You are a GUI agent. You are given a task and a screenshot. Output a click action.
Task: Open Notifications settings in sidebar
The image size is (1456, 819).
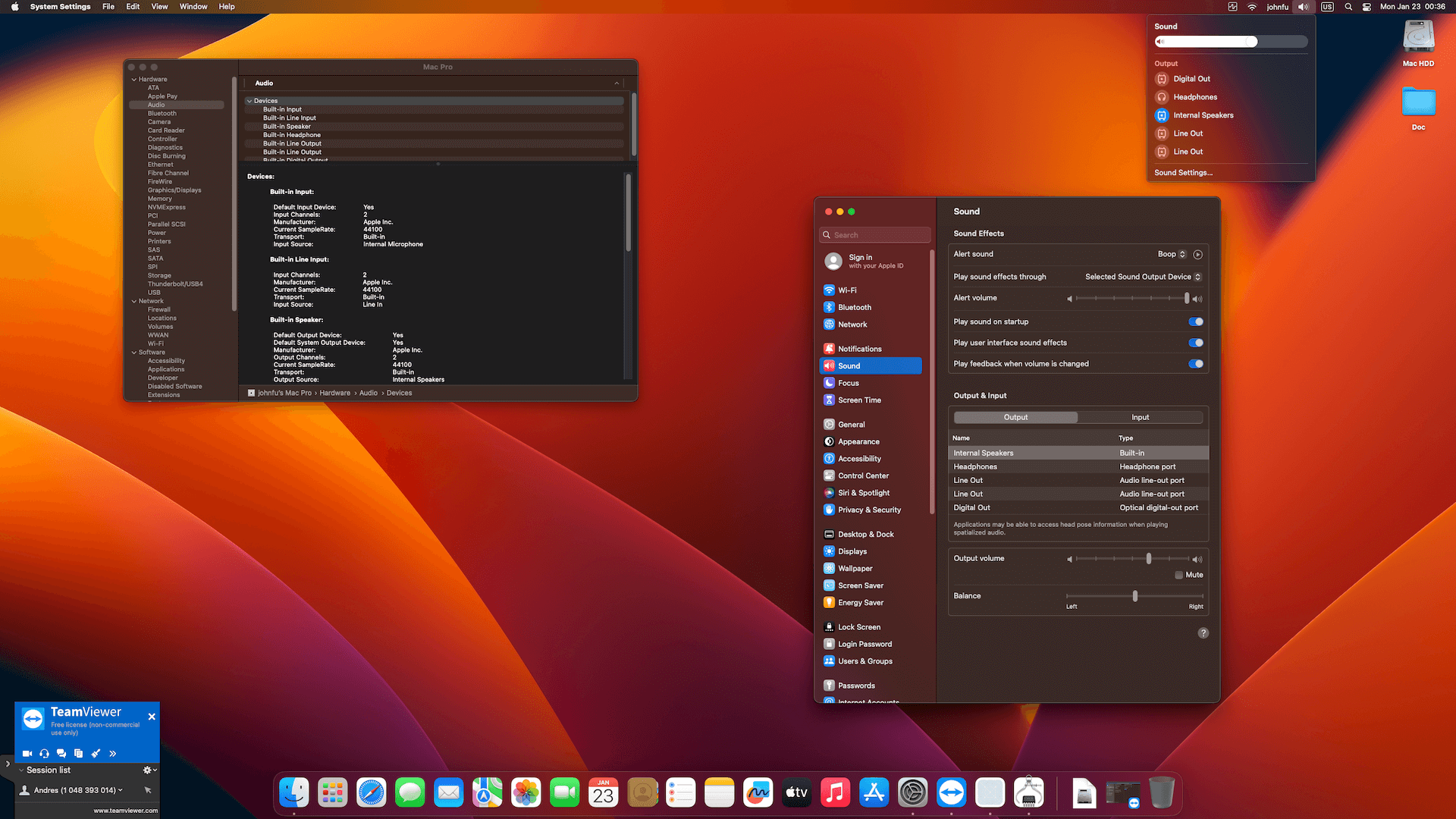[x=871, y=350]
